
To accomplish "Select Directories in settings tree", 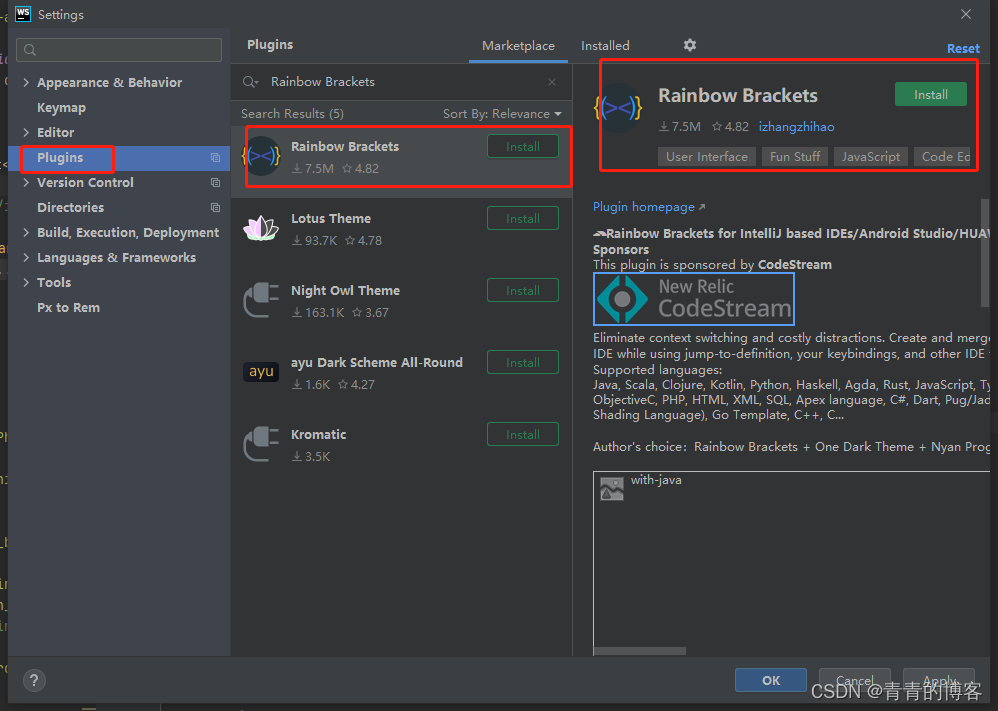I will pos(71,208).
